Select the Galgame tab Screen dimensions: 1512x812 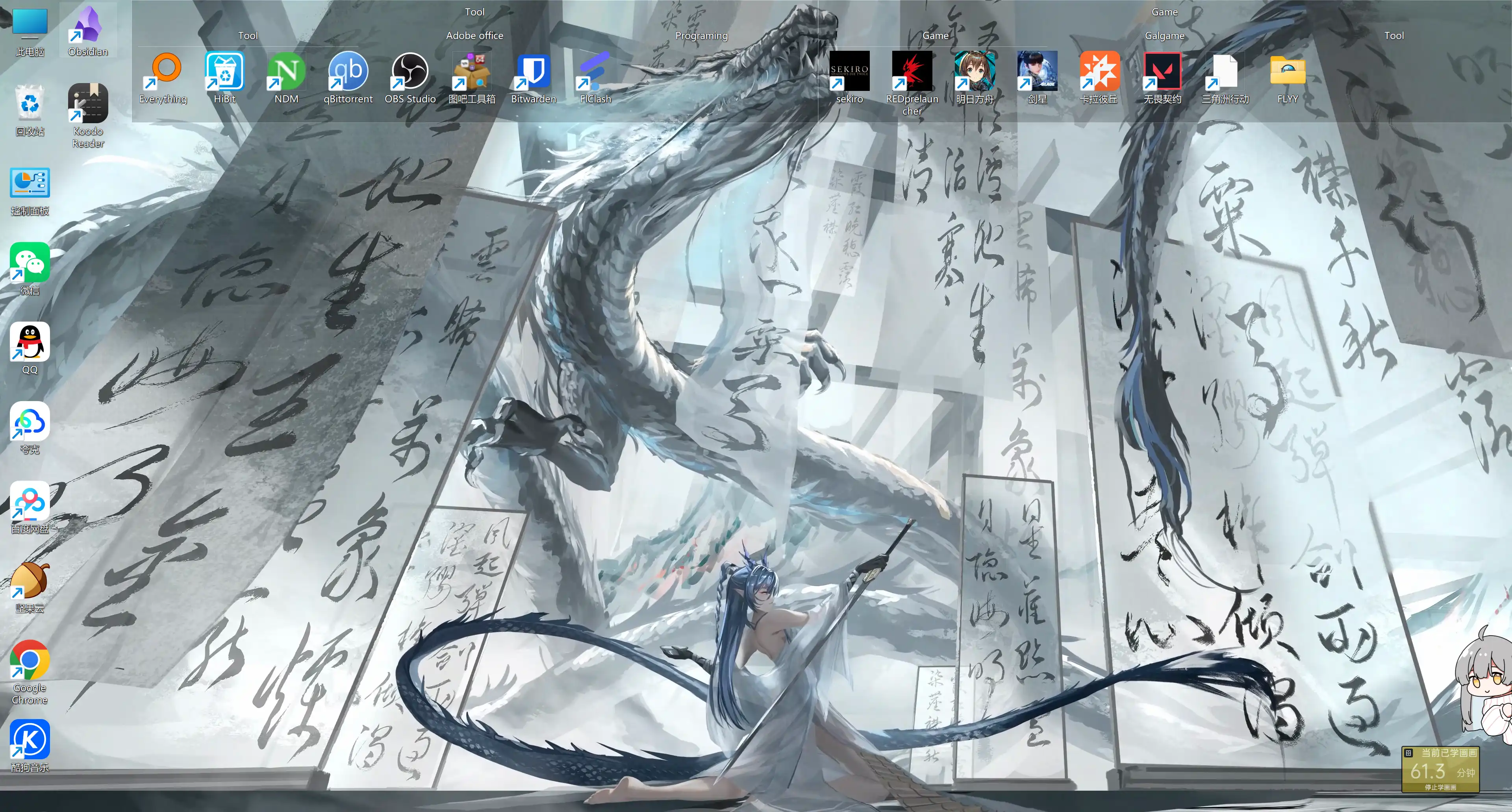pyautogui.click(x=1165, y=35)
